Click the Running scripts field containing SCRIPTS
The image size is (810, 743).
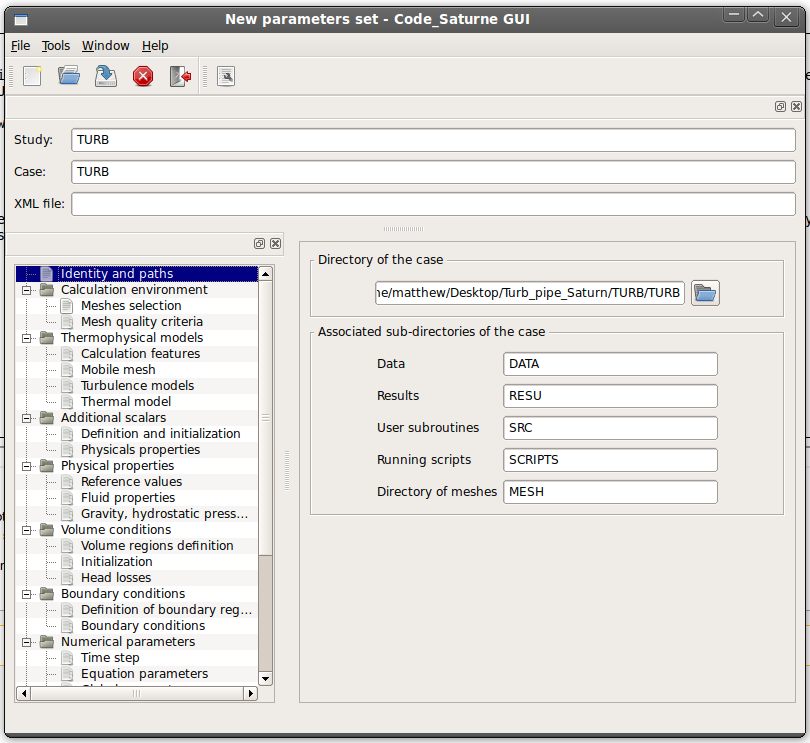610,460
